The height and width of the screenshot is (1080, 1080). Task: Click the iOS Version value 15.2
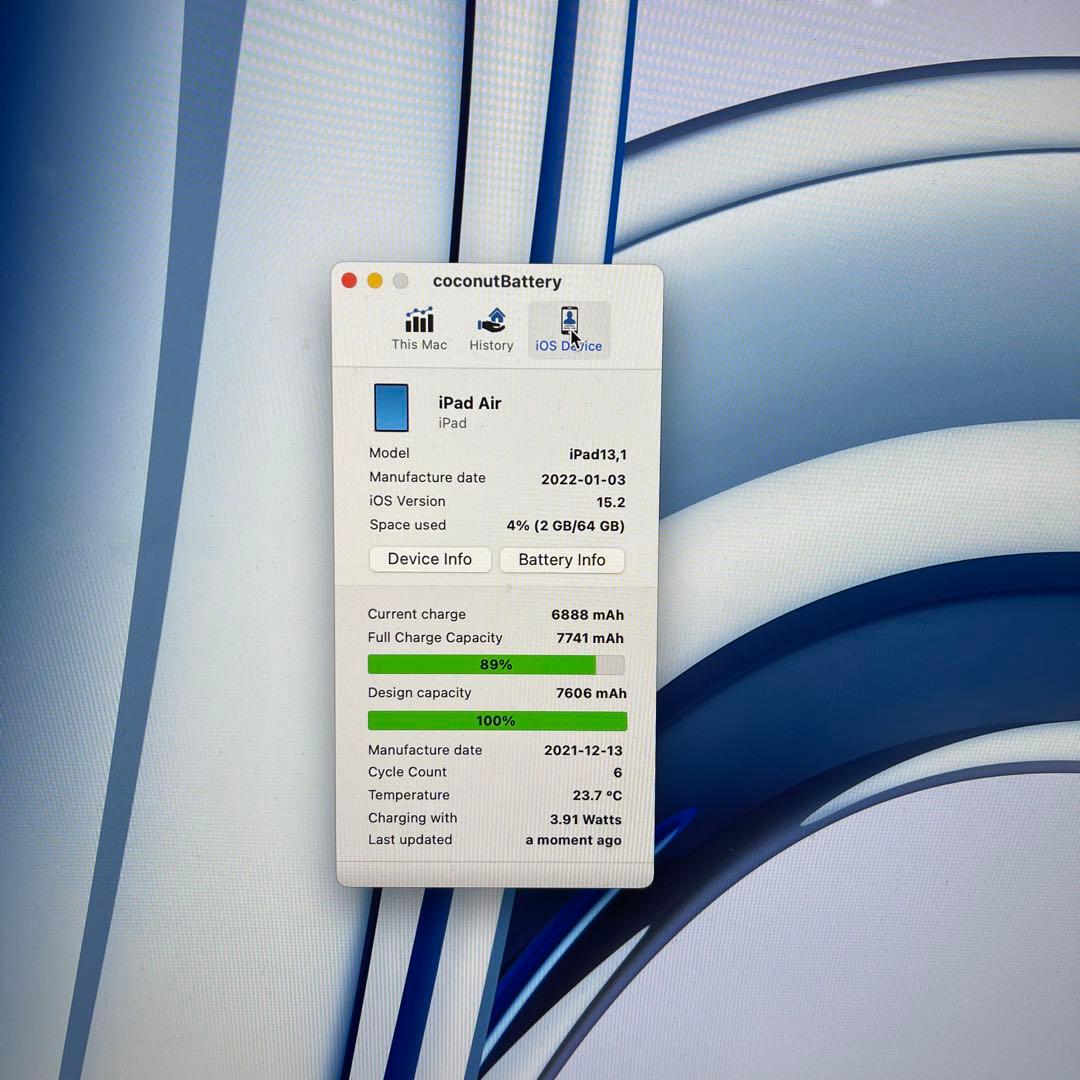610,503
